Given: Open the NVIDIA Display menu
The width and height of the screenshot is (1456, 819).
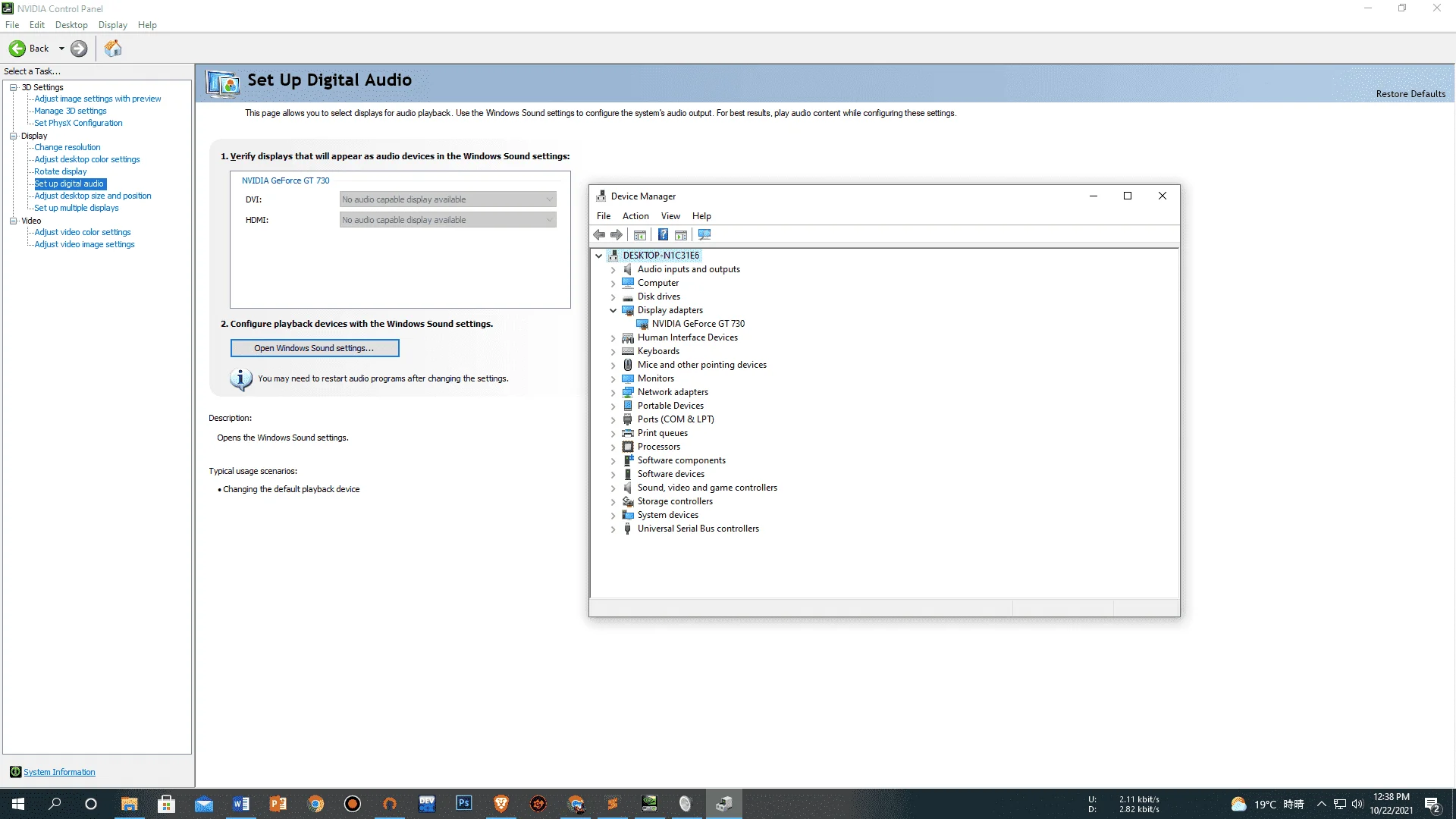Looking at the screenshot, I should coord(113,25).
